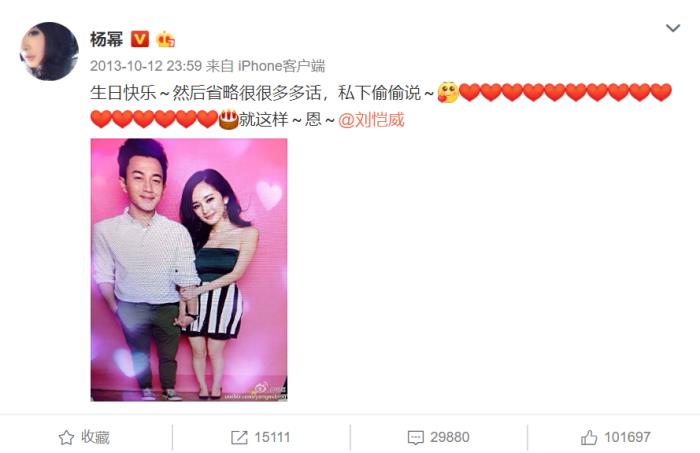This screenshot has width=700, height=453.
Task: Click the 收藏 label
Action: pyautogui.click(x=95, y=437)
